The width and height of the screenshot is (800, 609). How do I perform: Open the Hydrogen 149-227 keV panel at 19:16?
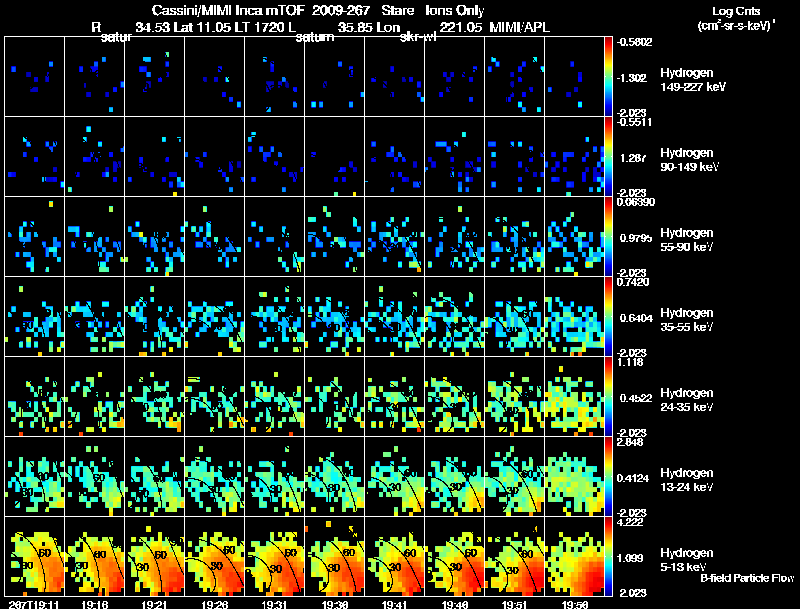tap(94, 77)
